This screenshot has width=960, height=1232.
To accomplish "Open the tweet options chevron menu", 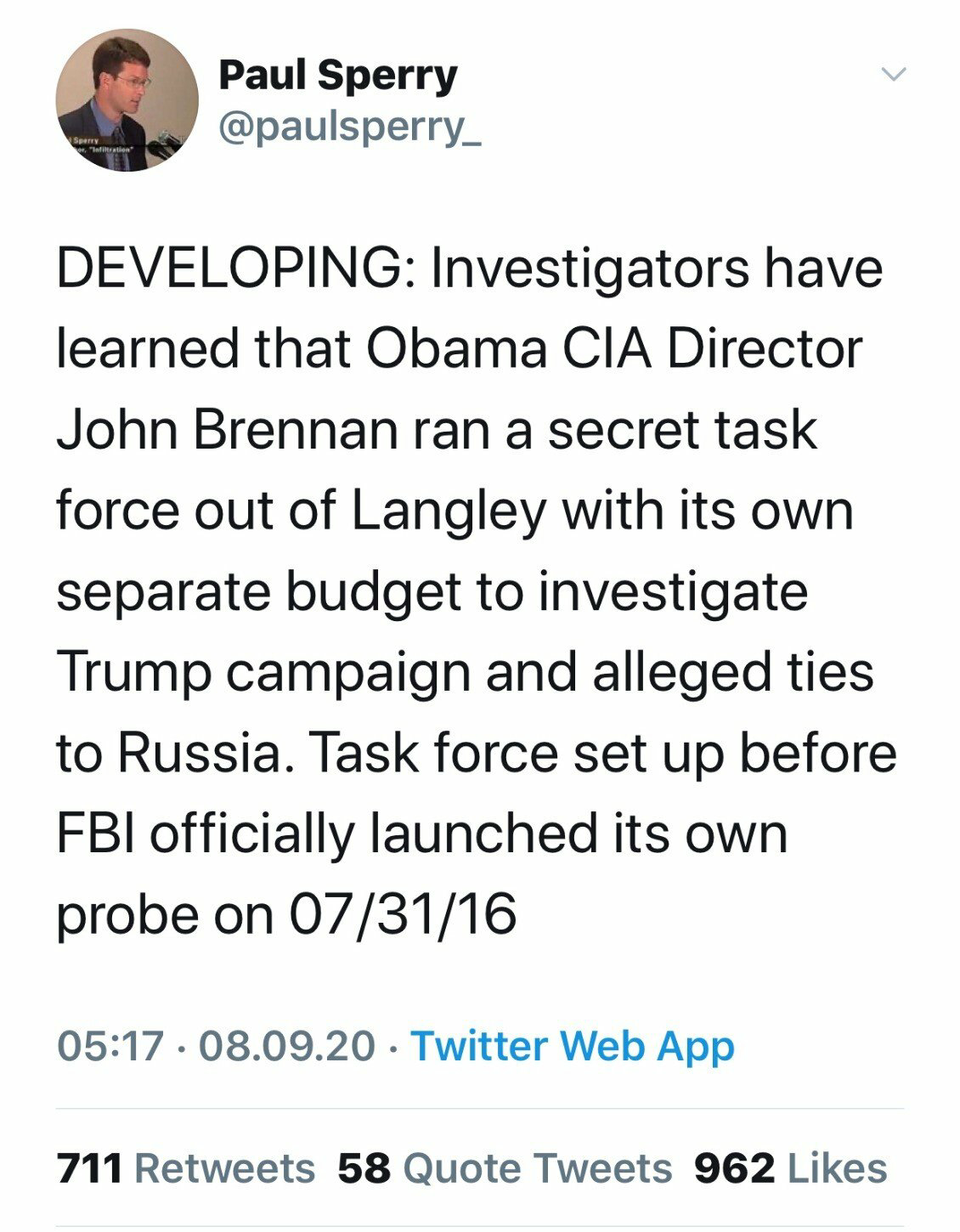I will [x=892, y=75].
